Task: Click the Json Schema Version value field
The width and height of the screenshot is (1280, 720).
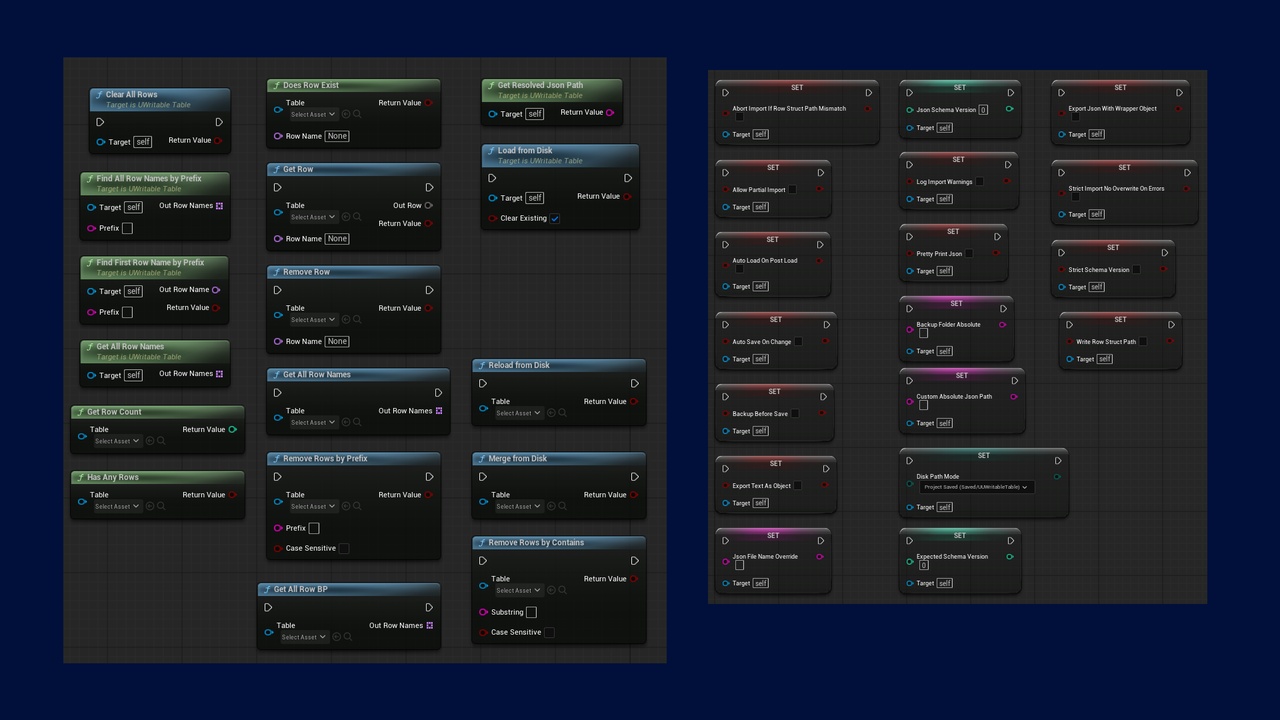Action: coord(983,110)
